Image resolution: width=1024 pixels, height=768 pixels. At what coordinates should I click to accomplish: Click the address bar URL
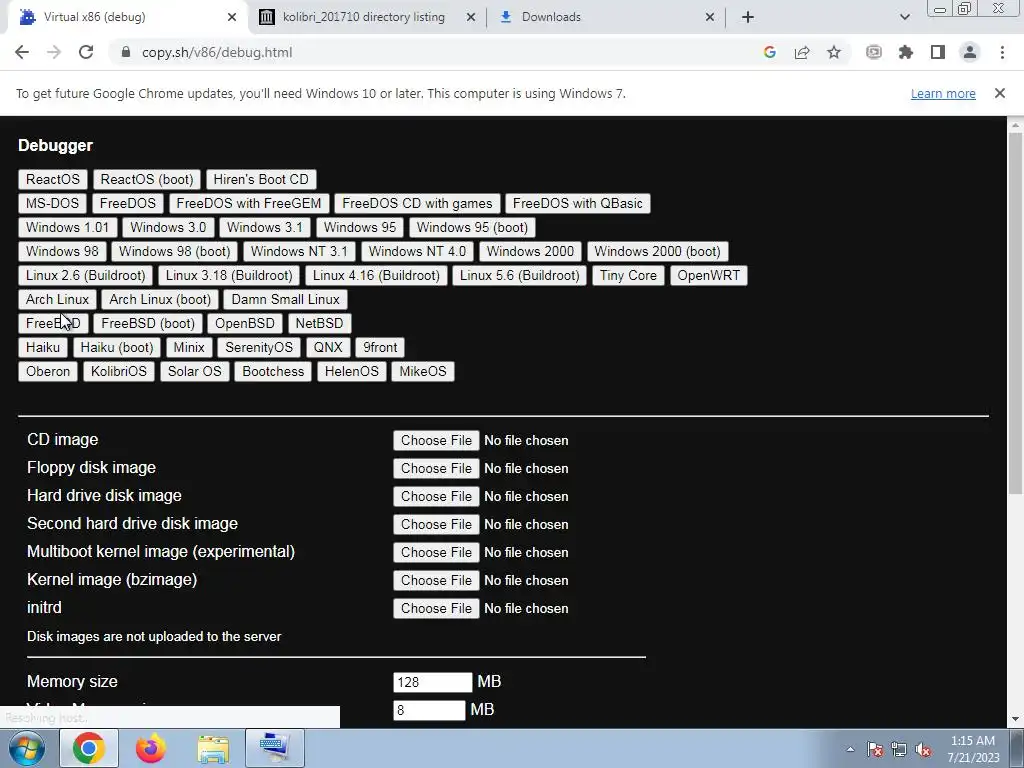click(217, 52)
